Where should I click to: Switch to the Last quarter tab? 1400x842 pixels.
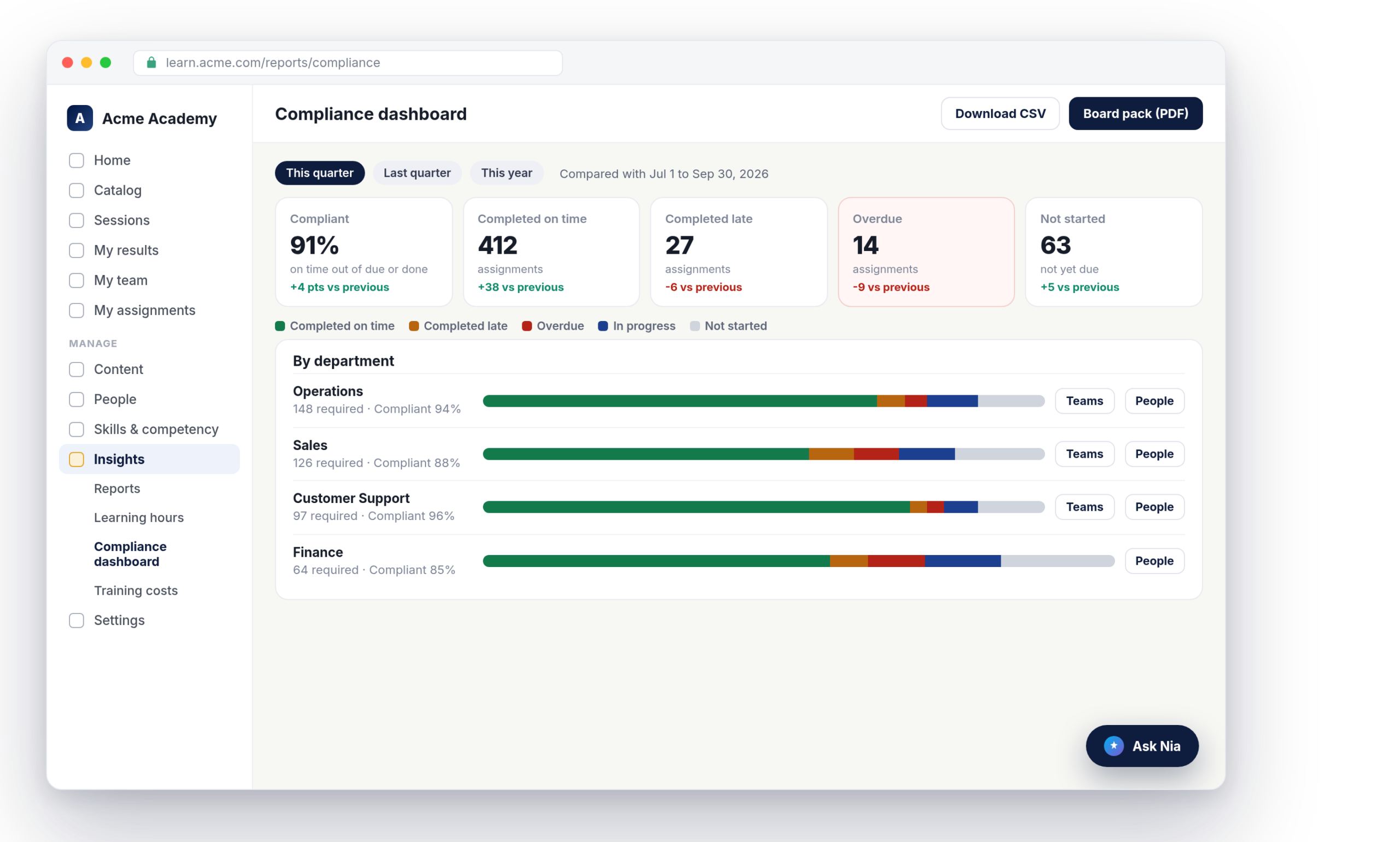[x=417, y=173]
